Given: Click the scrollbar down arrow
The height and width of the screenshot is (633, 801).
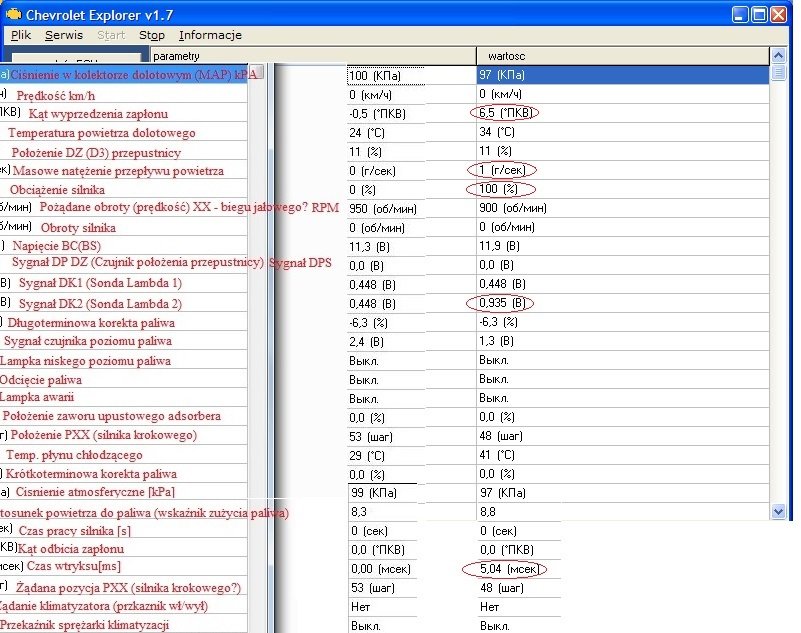Looking at the screenshot, I should [x=779, y=511].
